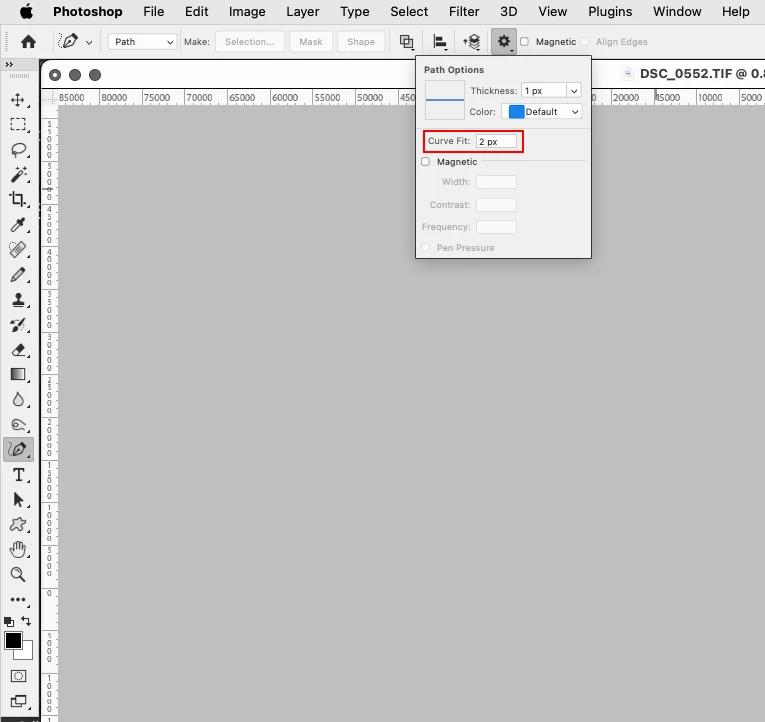
Task: Open Path arrangement icon
Action: [x=472, y=42]
